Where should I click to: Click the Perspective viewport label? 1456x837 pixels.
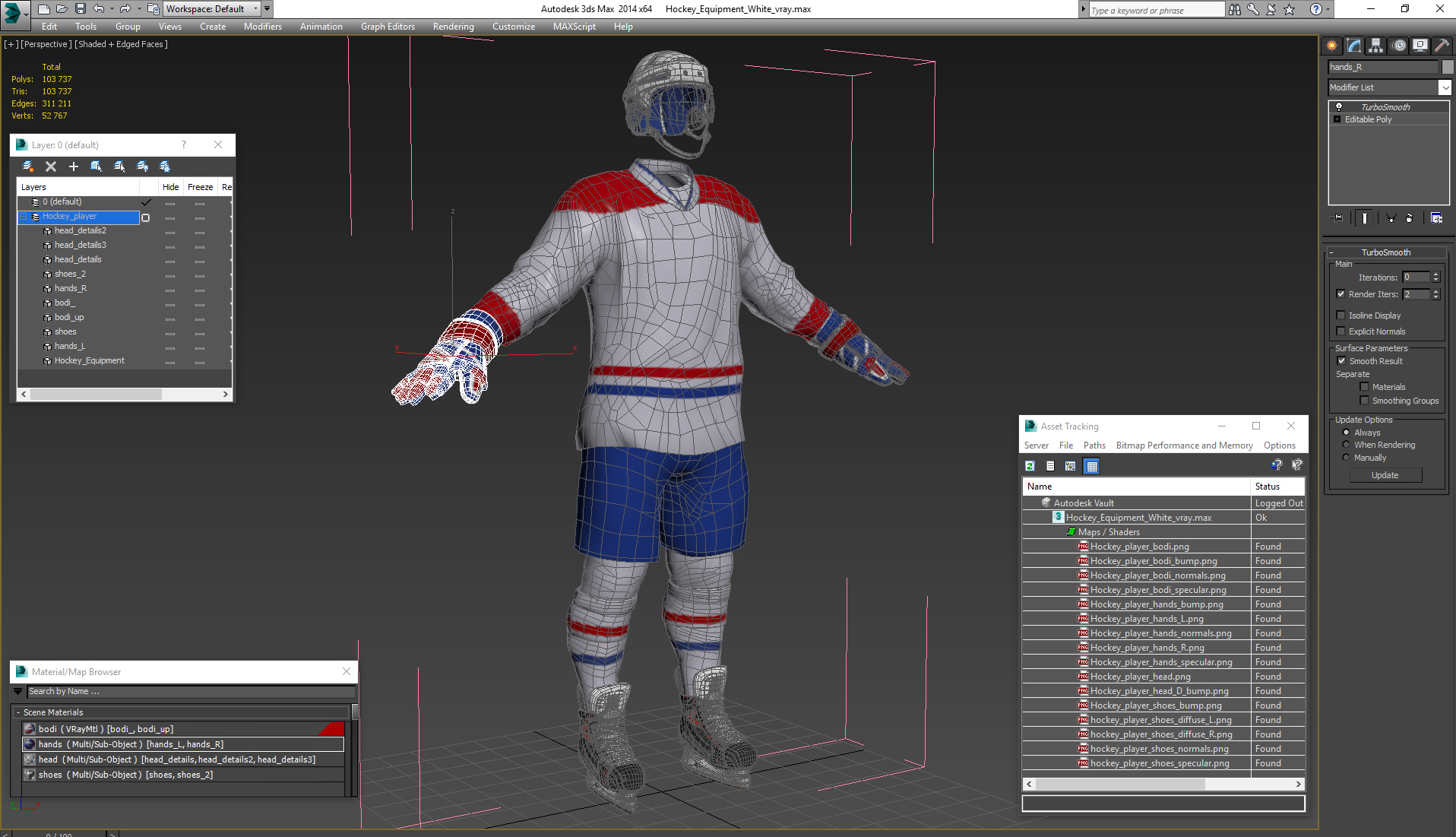(45, 44)
